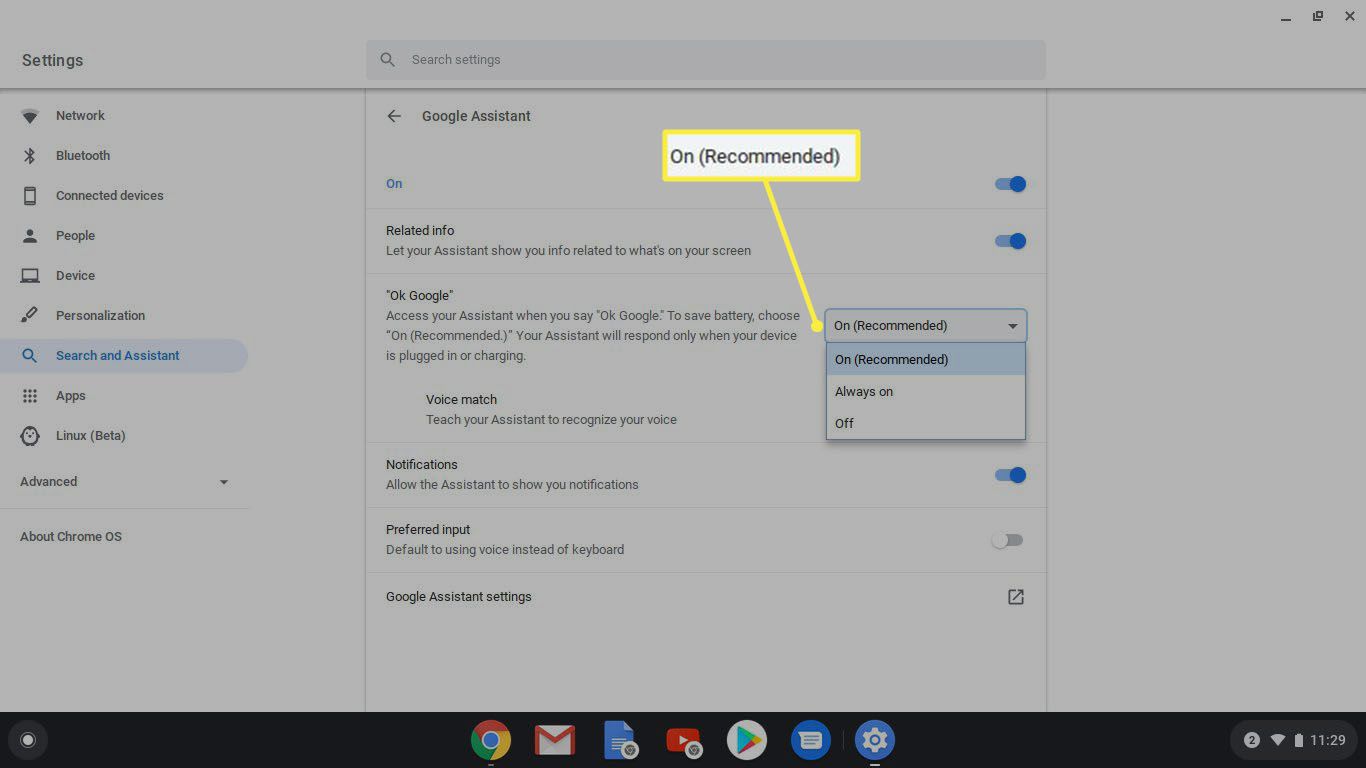Toggle the Related info switch
This screenshot has width=1366, height=768.
pyautogui.click(x=1011, y=241)
